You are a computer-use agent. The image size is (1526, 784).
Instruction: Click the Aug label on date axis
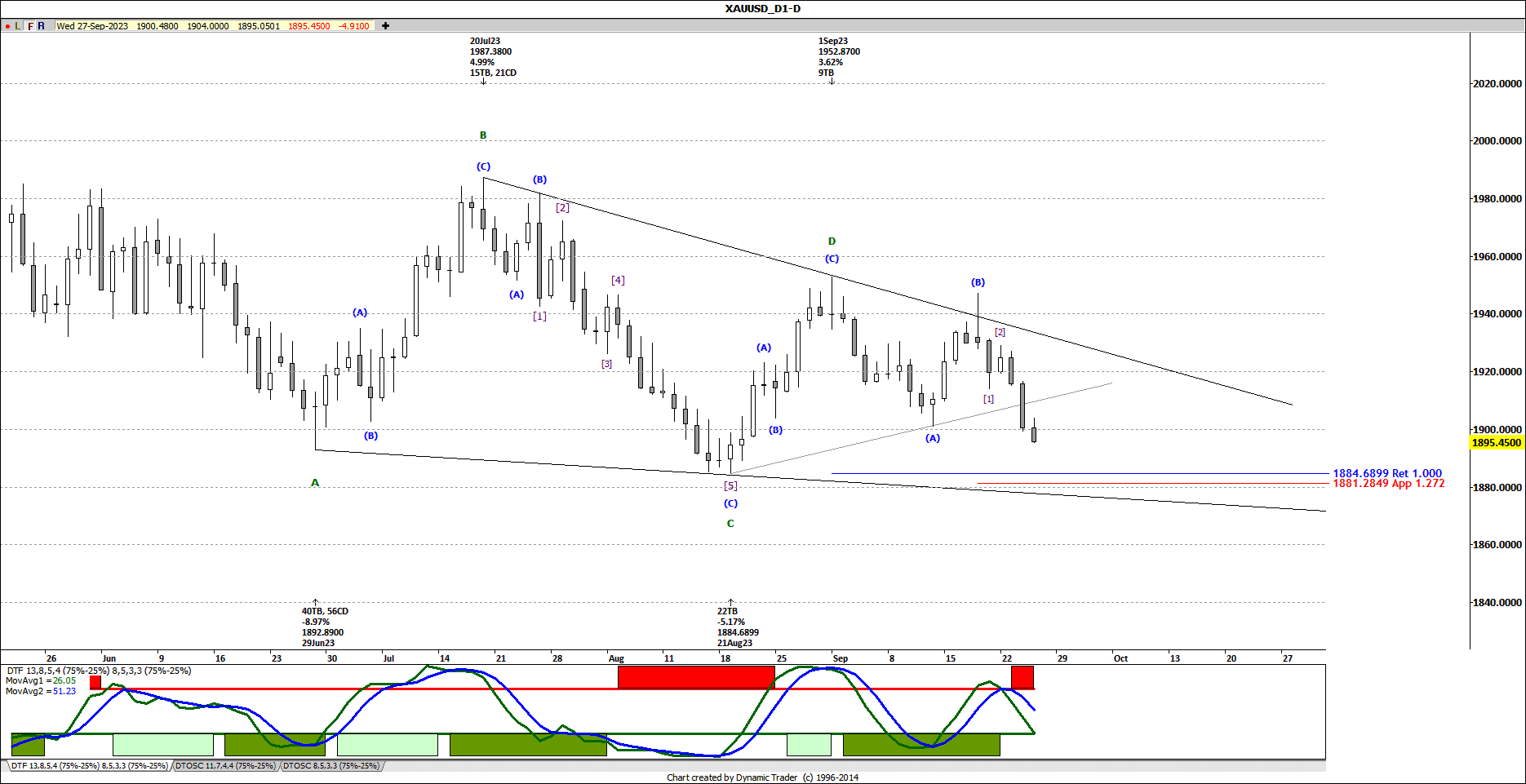point(616,658)
